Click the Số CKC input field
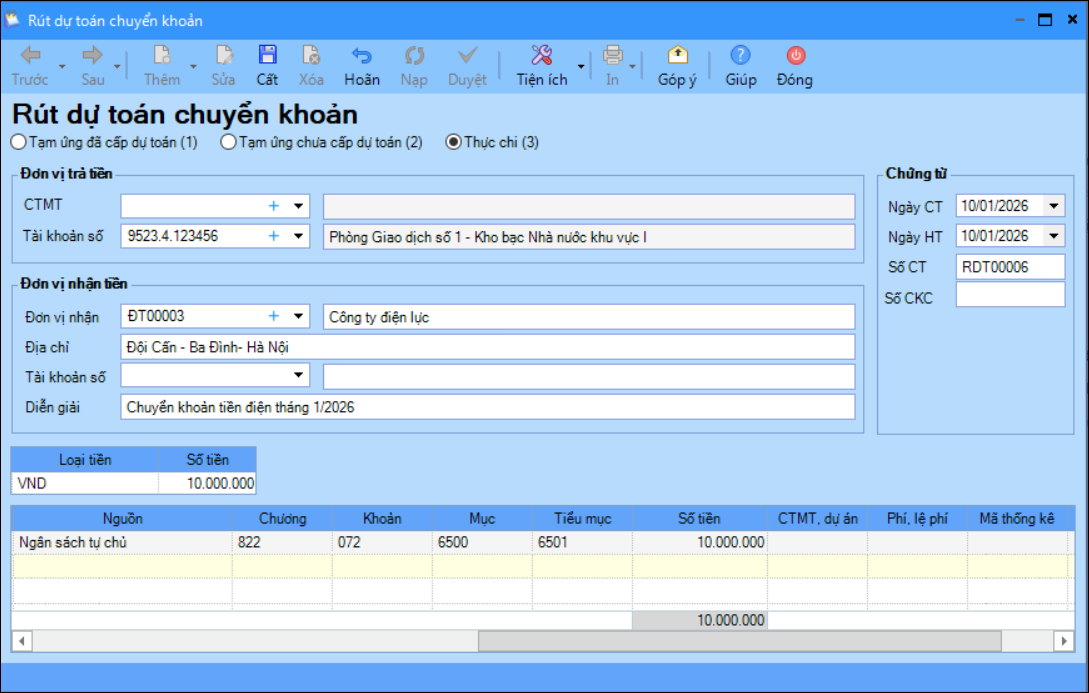Viewport: 1089px width, 693px height. pos(1010,295)
